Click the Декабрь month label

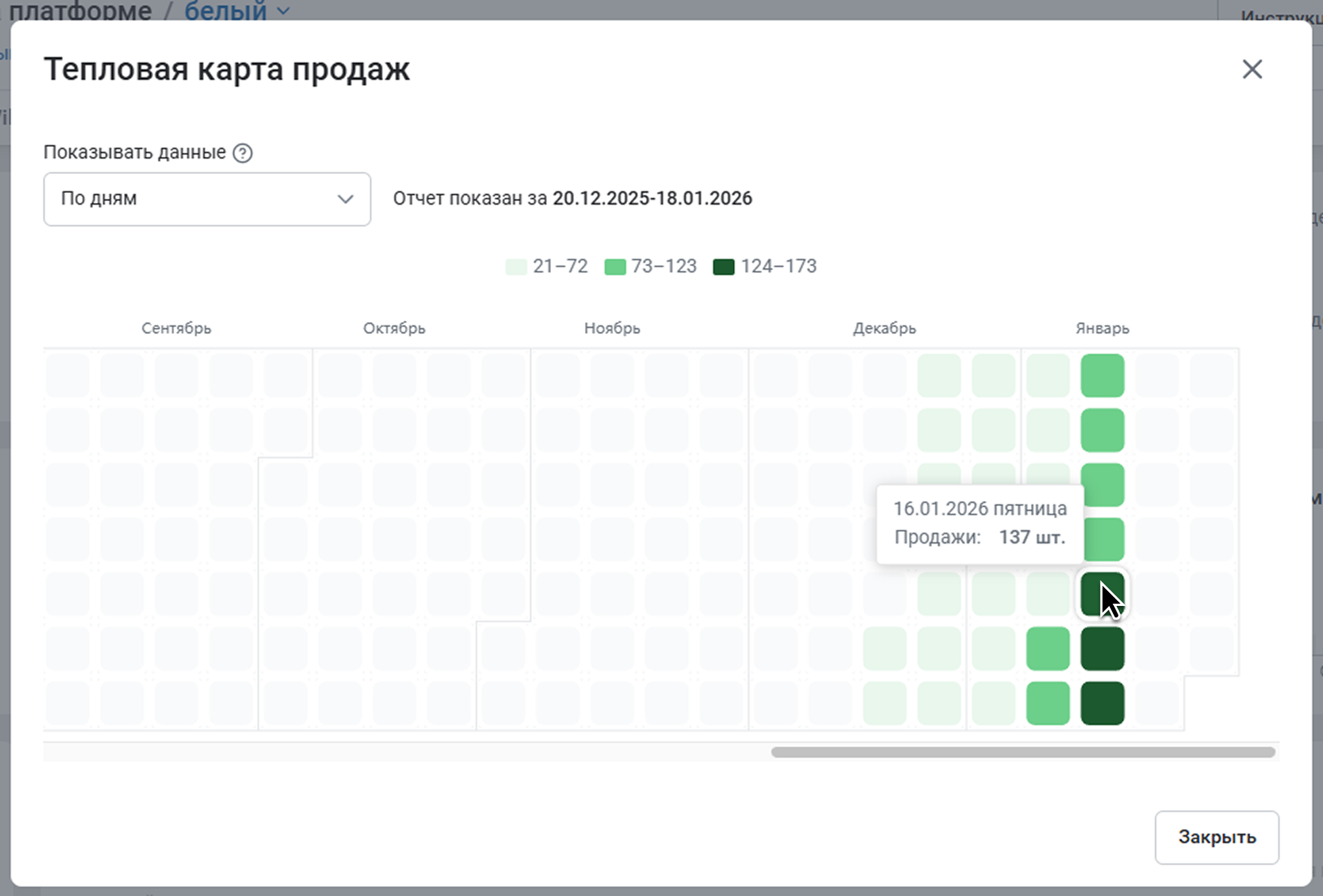(884, 329)
